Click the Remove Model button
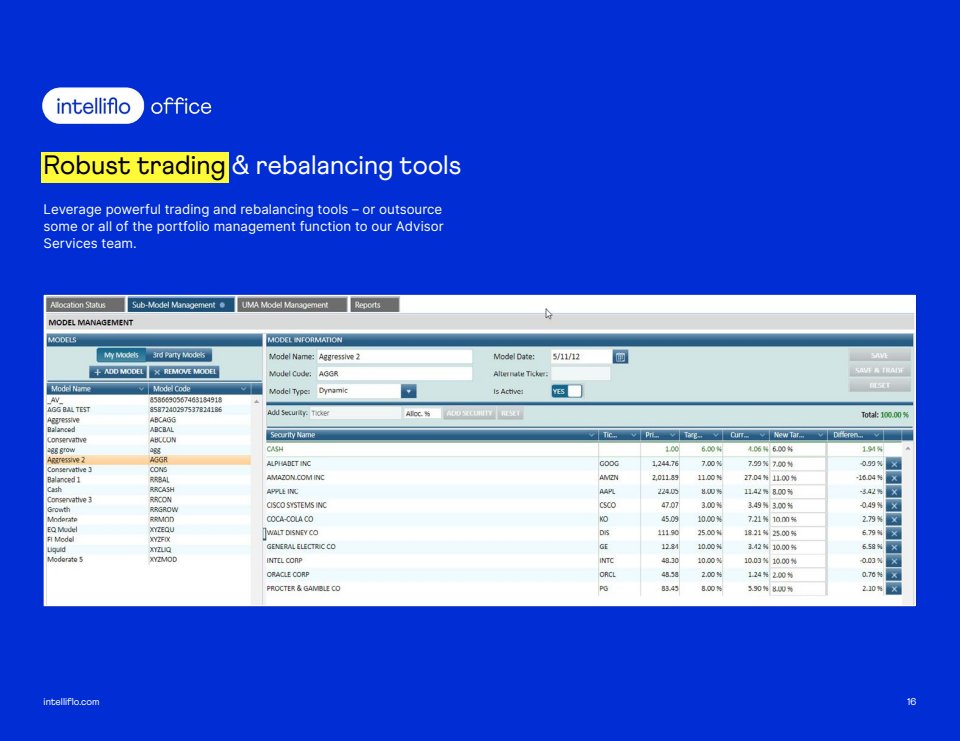 pyautogui.click(x=184, y=371)
